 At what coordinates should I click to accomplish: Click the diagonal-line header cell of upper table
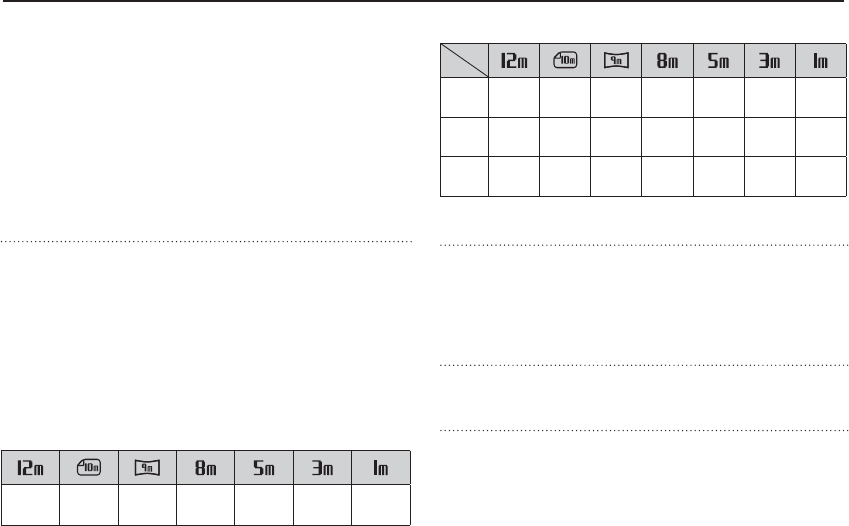pos(464,62)
